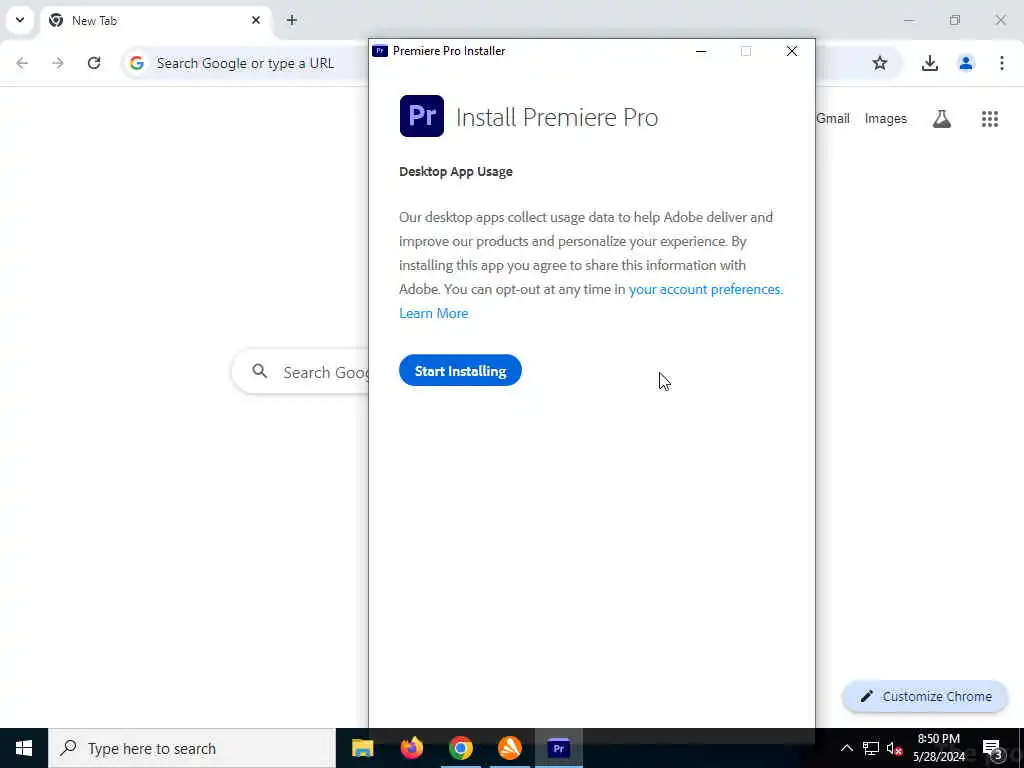The width and height of the screenshot is (1024, 768).
Task: Click the magnifier icon in Google search box
Action: [260, 372]
